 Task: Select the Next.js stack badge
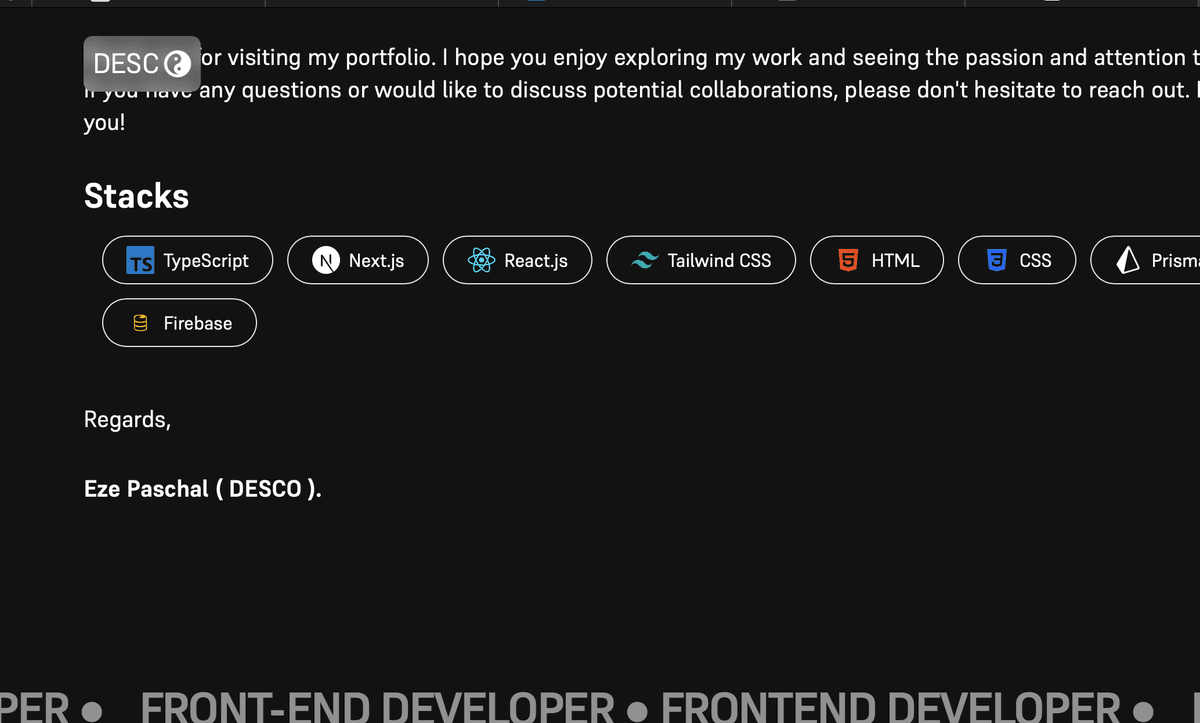pos(357,260)
